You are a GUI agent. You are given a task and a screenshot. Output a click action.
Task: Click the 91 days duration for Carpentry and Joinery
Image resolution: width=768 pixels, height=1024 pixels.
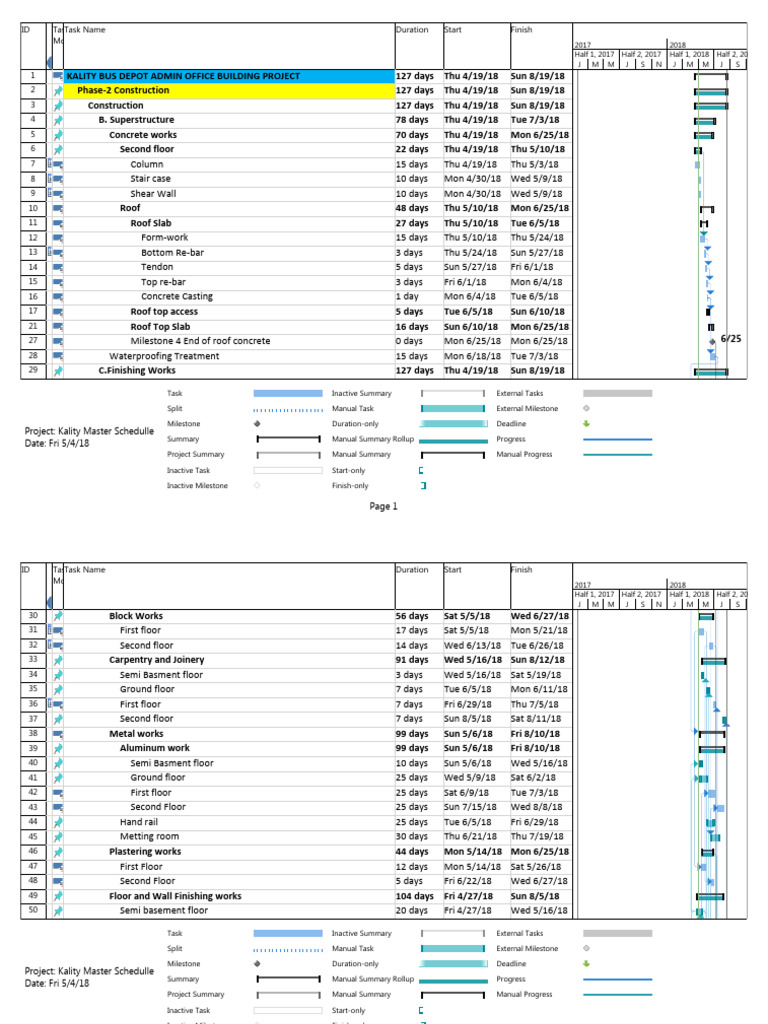point(412,660)
